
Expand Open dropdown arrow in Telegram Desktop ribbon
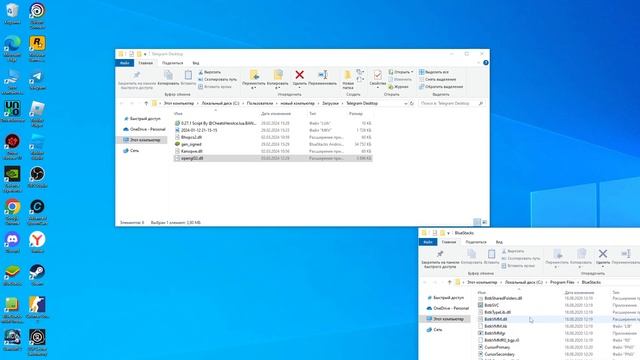(412, 72)
